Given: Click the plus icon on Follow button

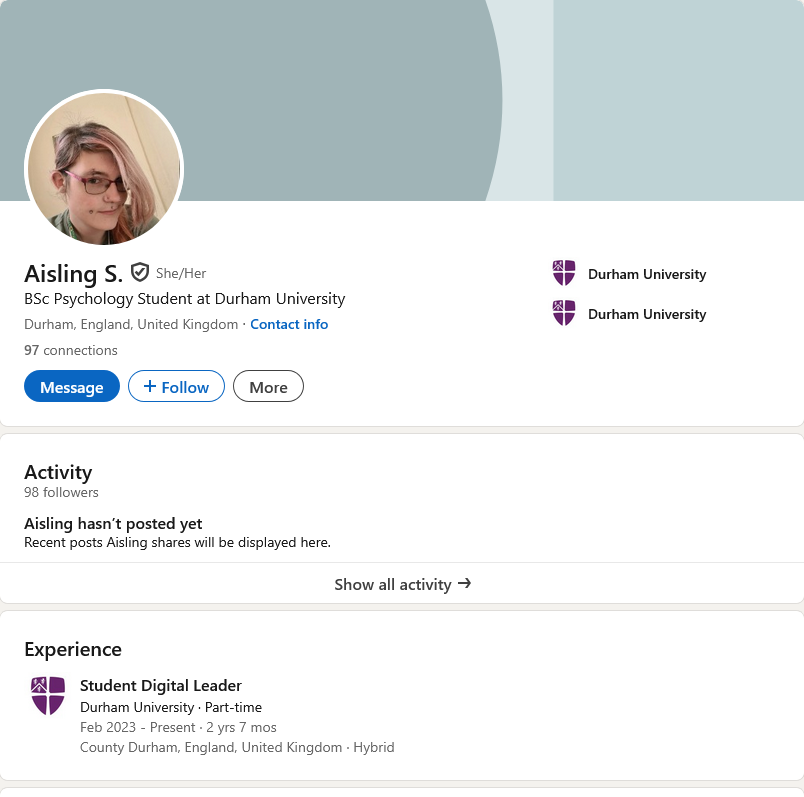Looking at the screenshot, I should pyautogui.click(x=150, y=386).
